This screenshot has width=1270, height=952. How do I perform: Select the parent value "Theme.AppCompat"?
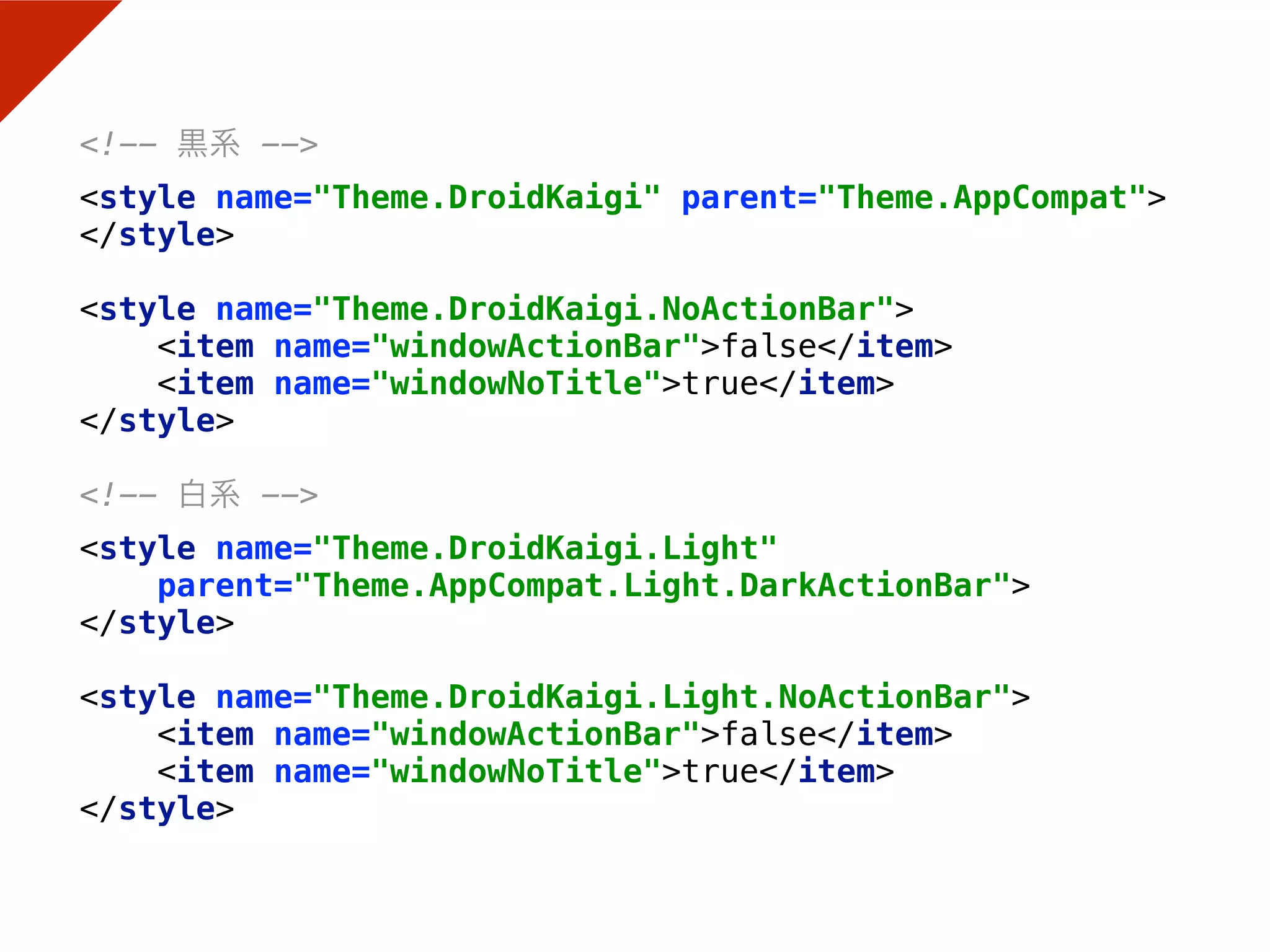point(982,198)
